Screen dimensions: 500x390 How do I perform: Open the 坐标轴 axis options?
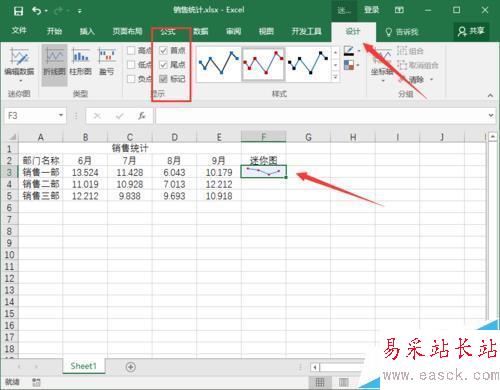pyautogui.click(x=382, y=64)
